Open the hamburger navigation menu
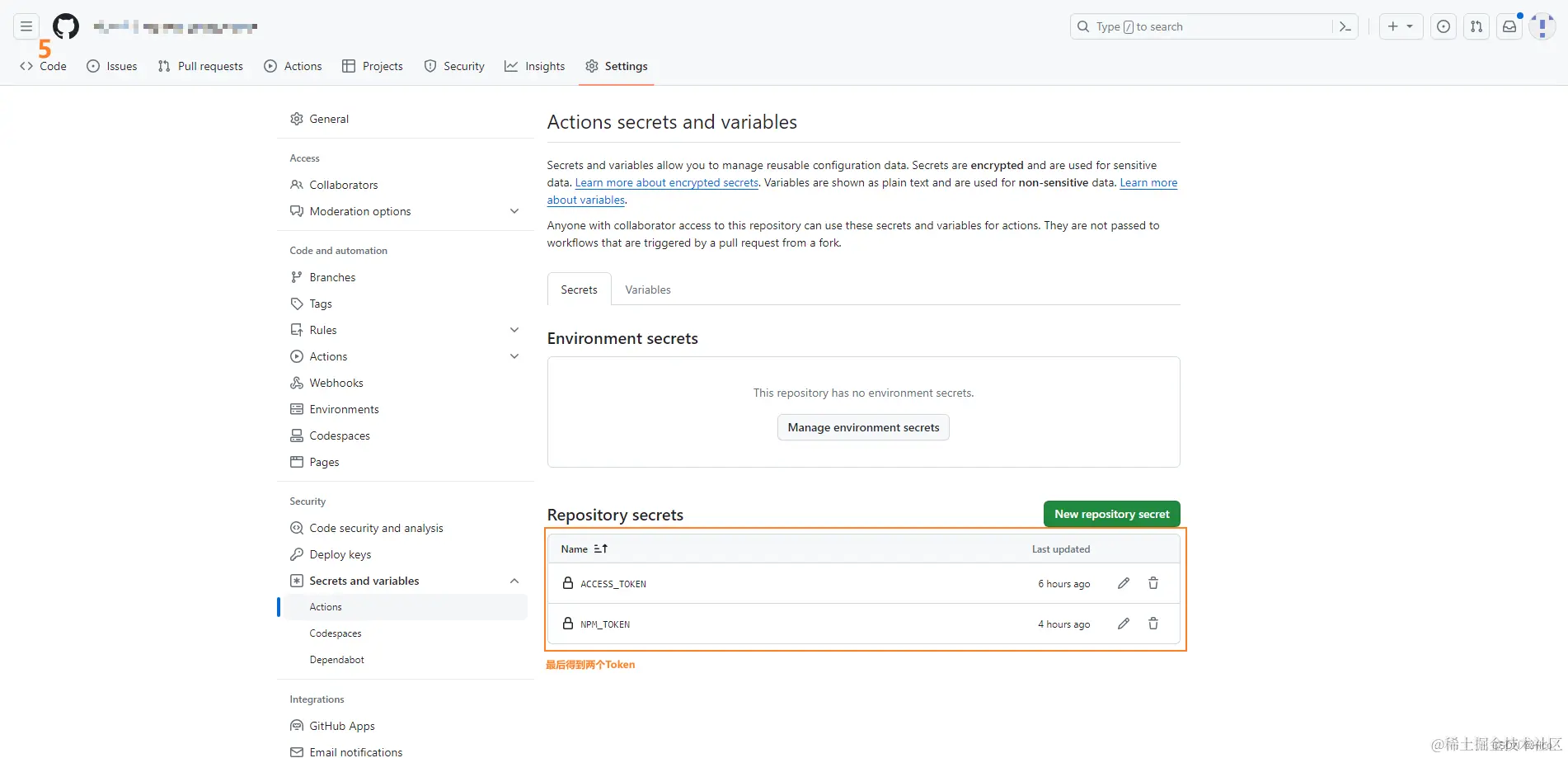The height and width of the screenshot is (758, 1568). (x=26, y=26)
